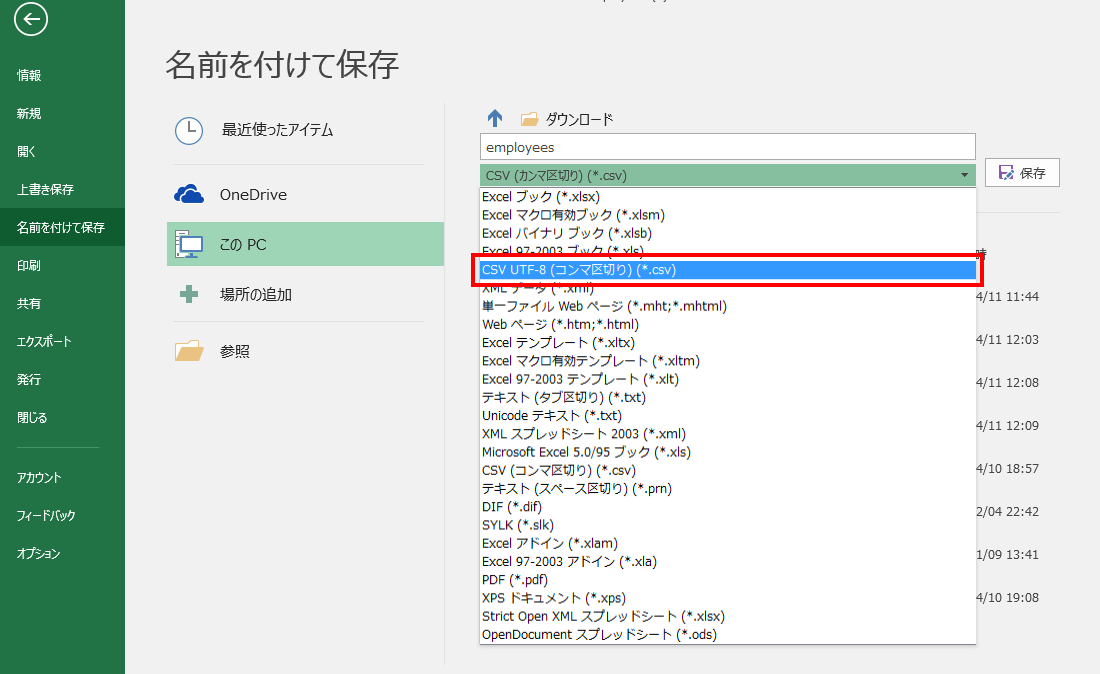Open the 印刷 page
Viewport: 1100px width, 674px height.
29,265
